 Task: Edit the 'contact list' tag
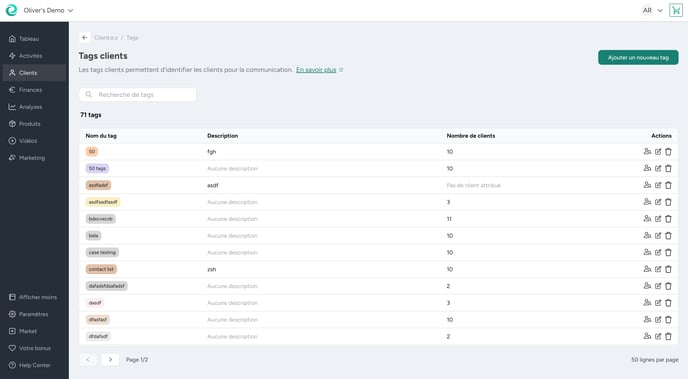click(658, 269)
